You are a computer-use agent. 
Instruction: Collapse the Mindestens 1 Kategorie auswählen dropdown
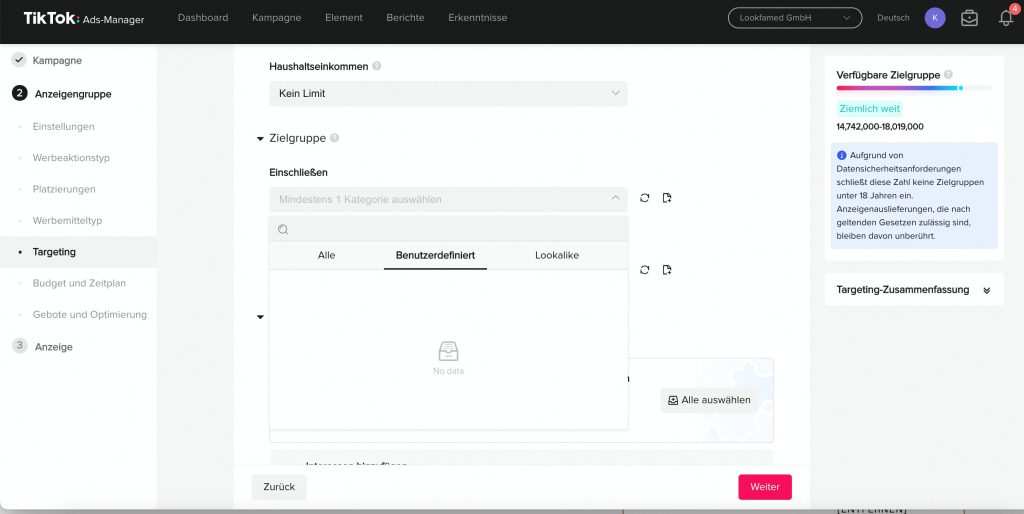[448, 199]
